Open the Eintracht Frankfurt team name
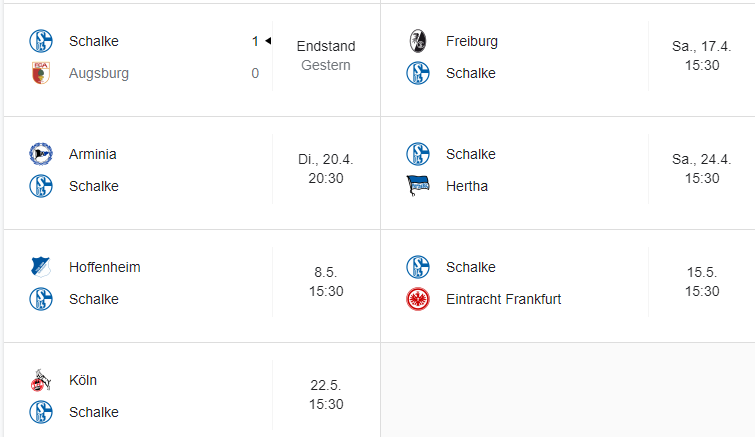The image size is (755, 437). [503, 299]
